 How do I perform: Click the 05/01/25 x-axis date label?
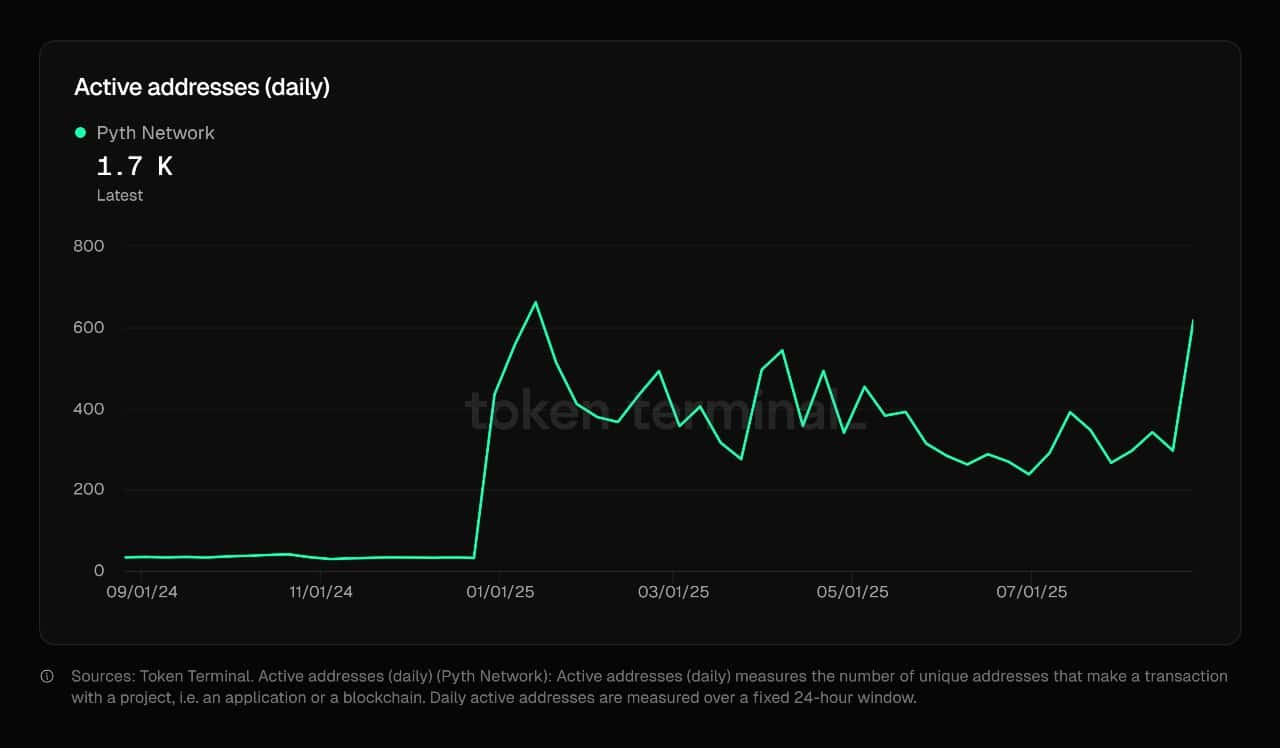pyautogui.click(x=852, y=592)
